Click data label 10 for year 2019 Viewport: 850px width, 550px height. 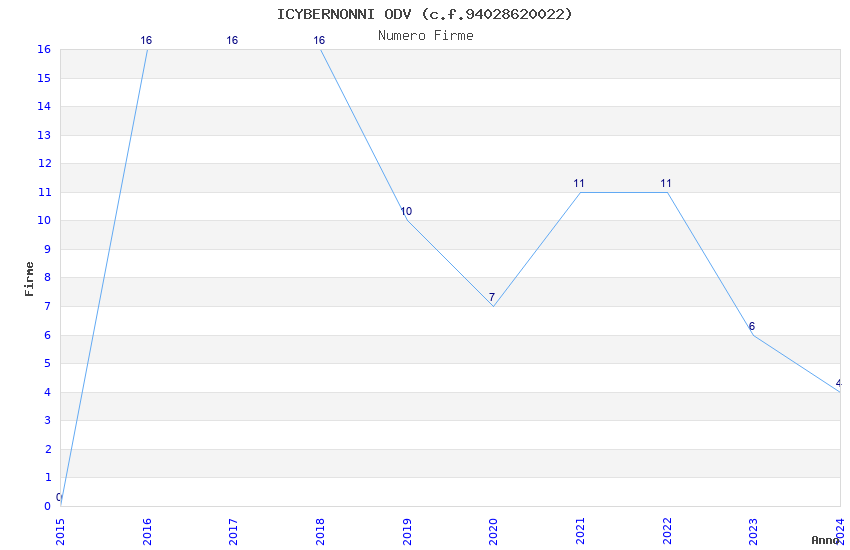pos(406,211)
